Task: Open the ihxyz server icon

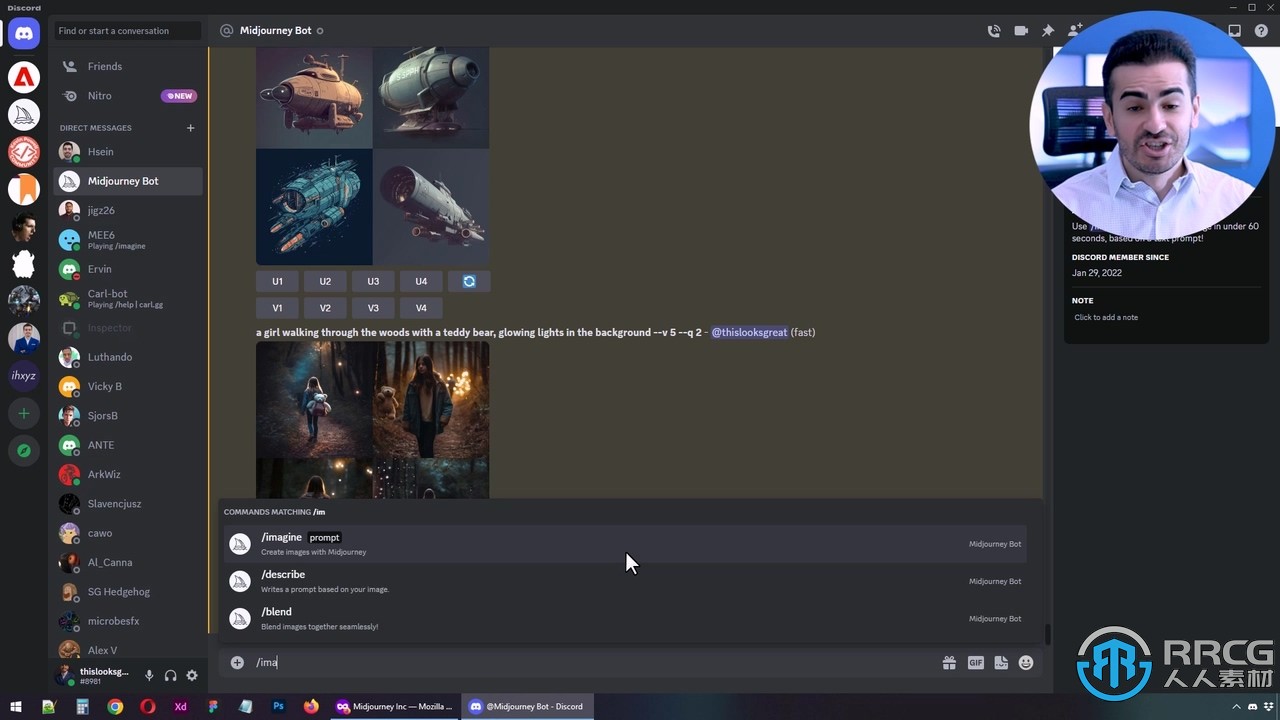Action: point(24,376)
